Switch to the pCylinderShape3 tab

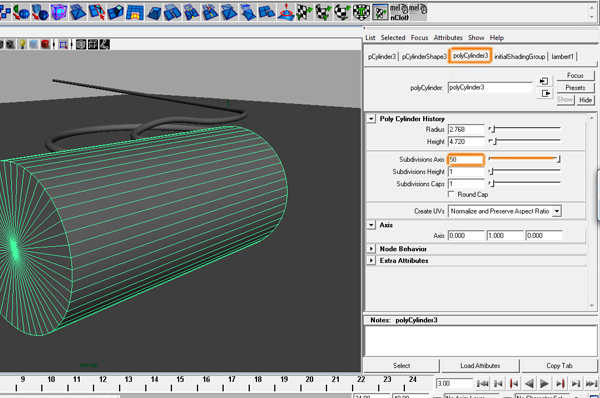424,57
